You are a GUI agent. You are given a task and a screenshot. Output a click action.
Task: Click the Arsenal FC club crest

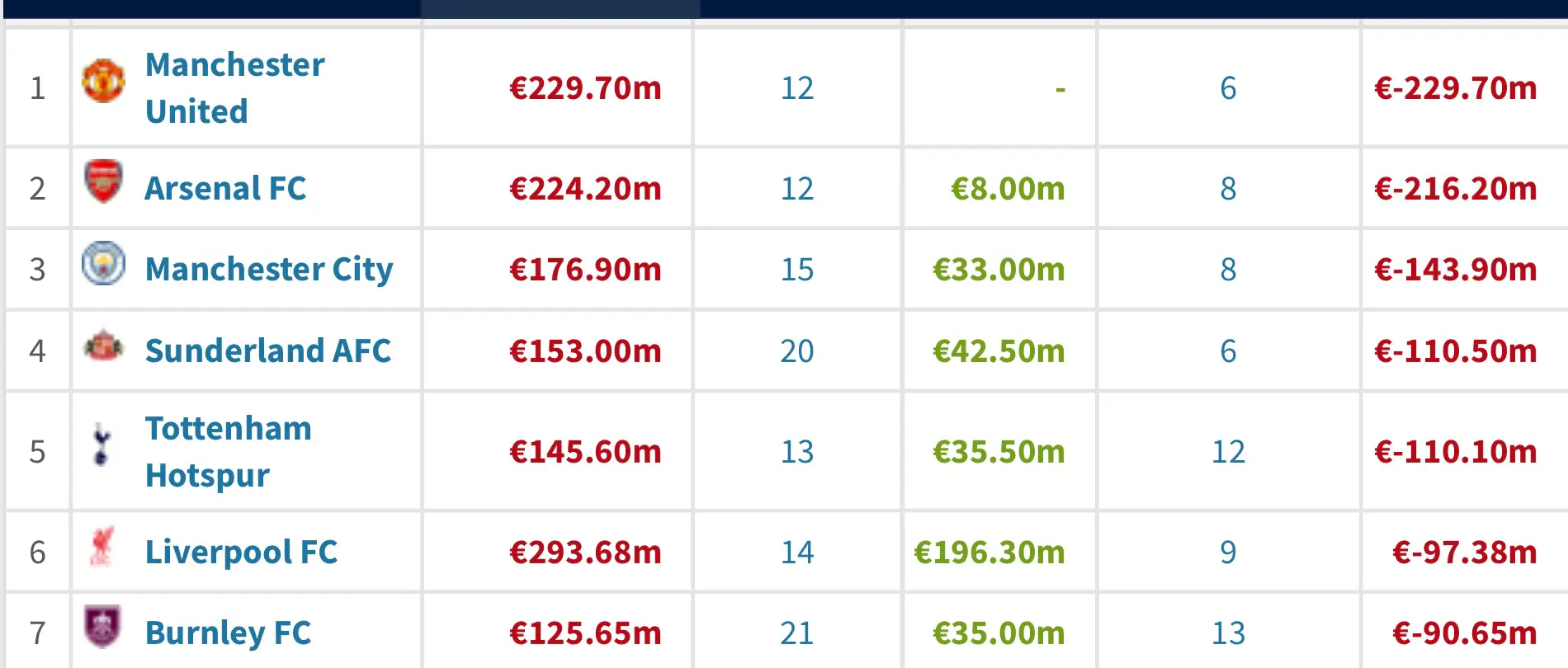pos(103,181)
